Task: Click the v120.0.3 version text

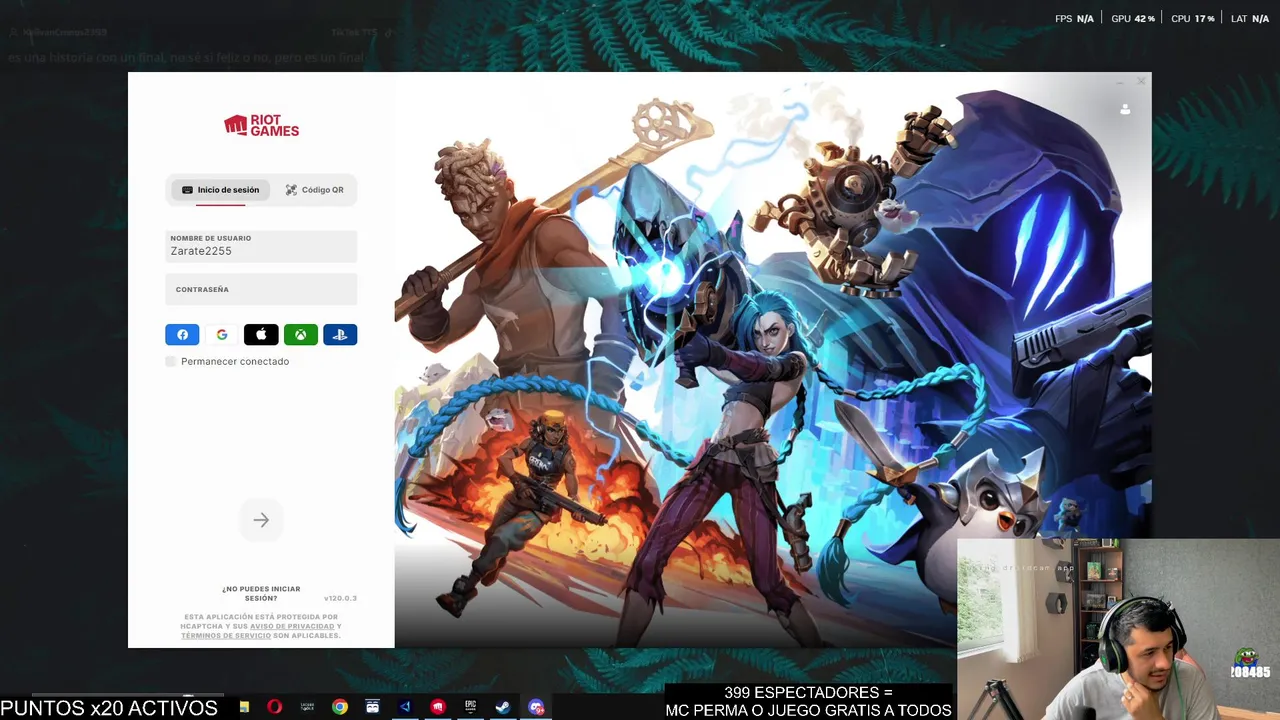Action: (x=340, y=598)
